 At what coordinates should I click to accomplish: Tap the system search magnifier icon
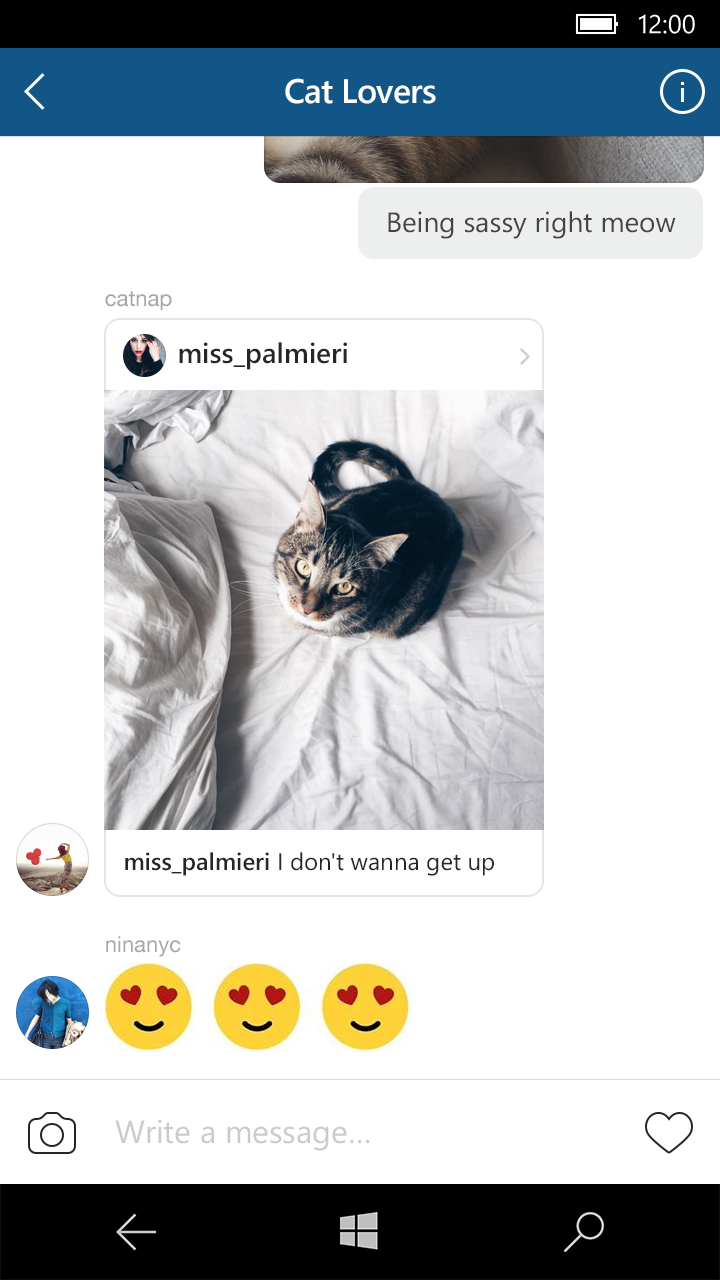point(584,1232)
